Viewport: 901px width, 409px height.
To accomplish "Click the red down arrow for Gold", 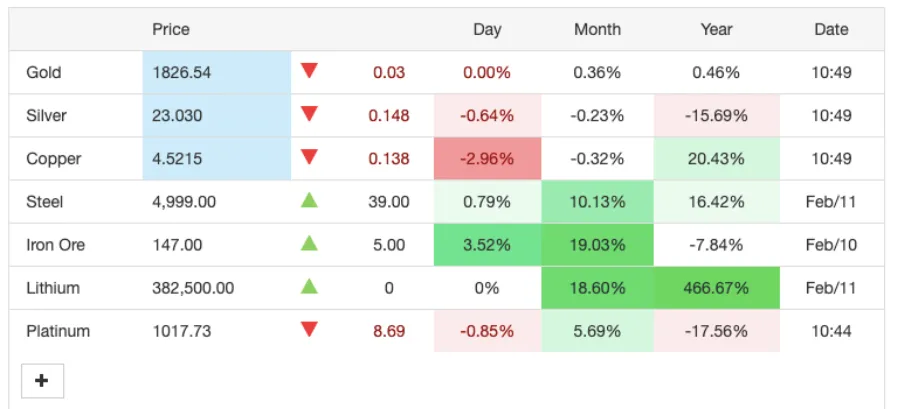I will tap(309, 71).
